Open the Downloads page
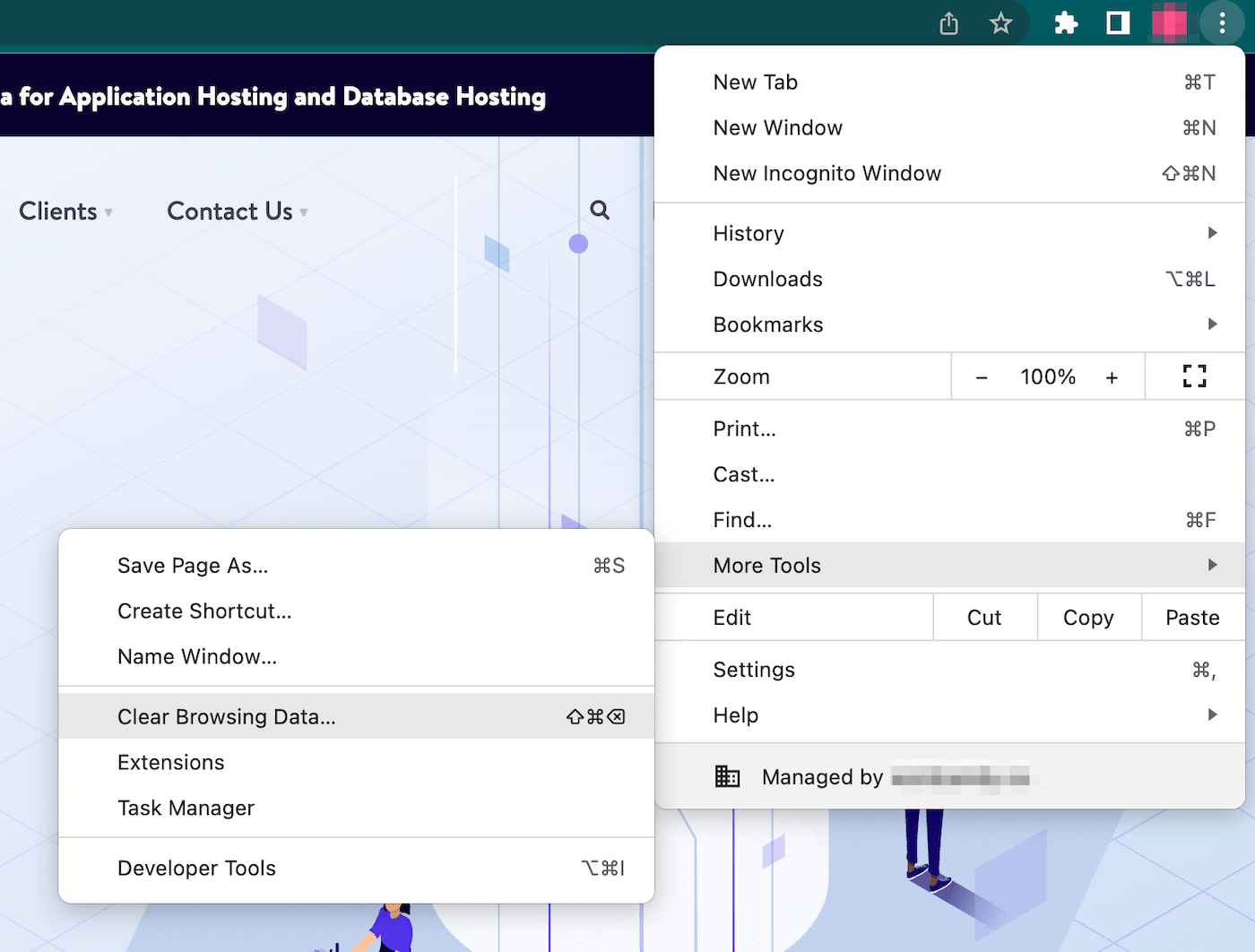This screenshot has width=1255, height=952. pyautogui.click(x=767, y=279)
